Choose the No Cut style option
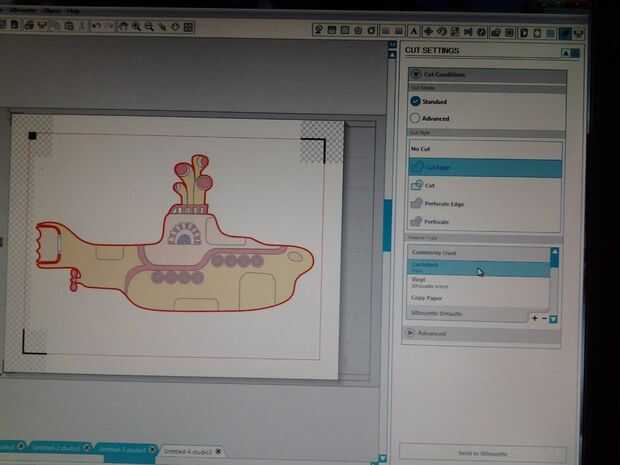 pyautogui.click(x=485, y=149)
